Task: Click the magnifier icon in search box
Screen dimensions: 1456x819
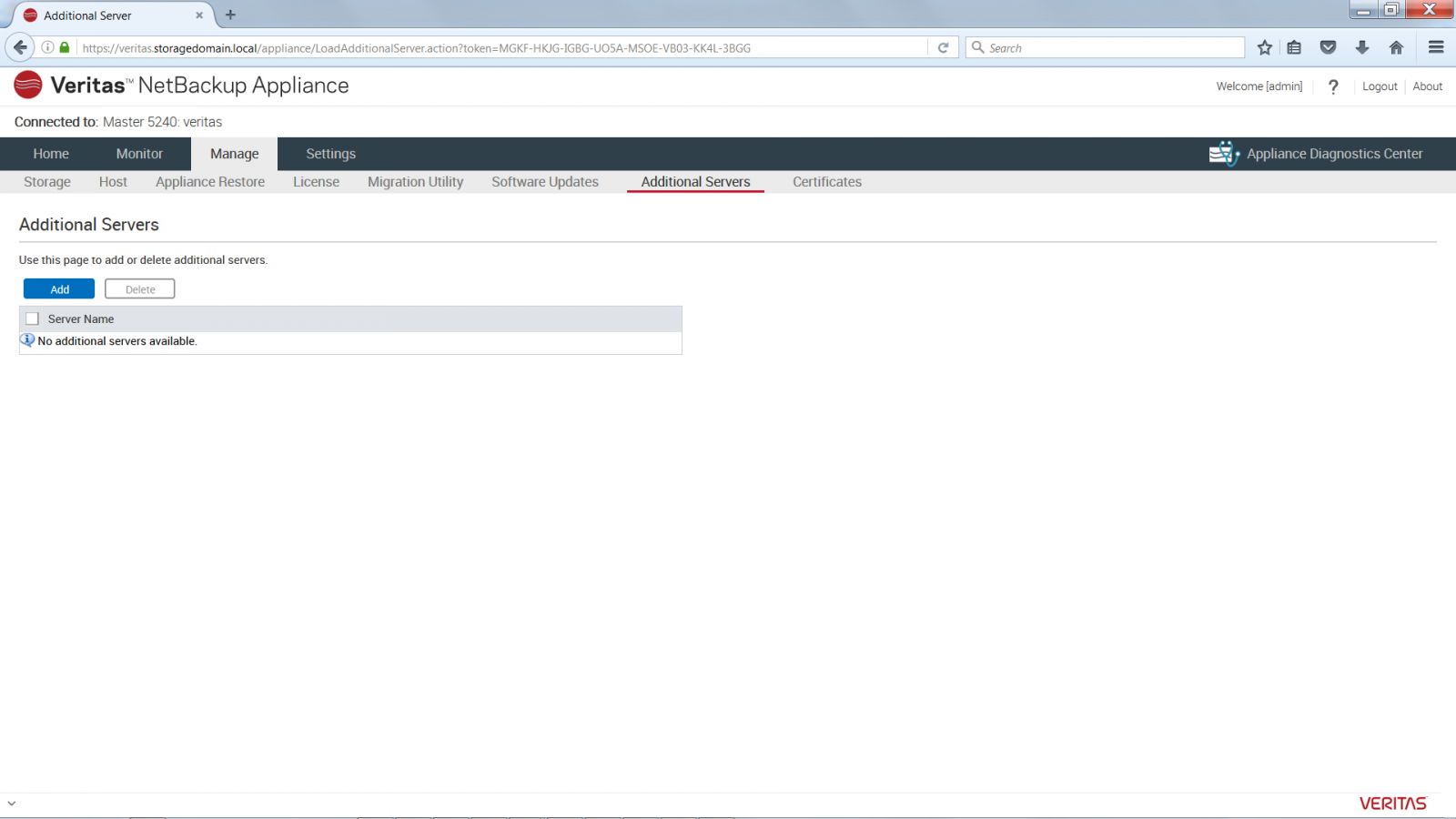Action: pyautogui.click(x=978, y=47)
